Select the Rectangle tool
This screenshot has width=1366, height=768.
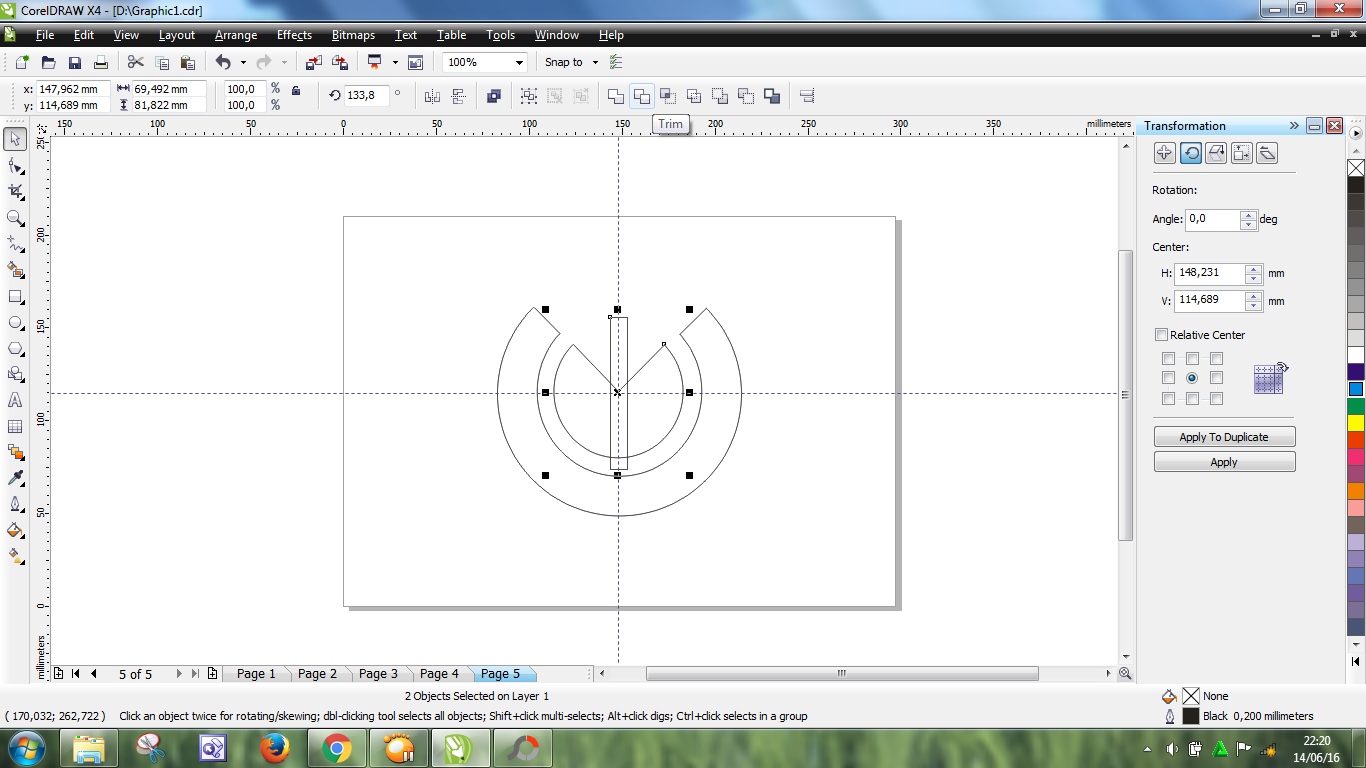(15, 297)
